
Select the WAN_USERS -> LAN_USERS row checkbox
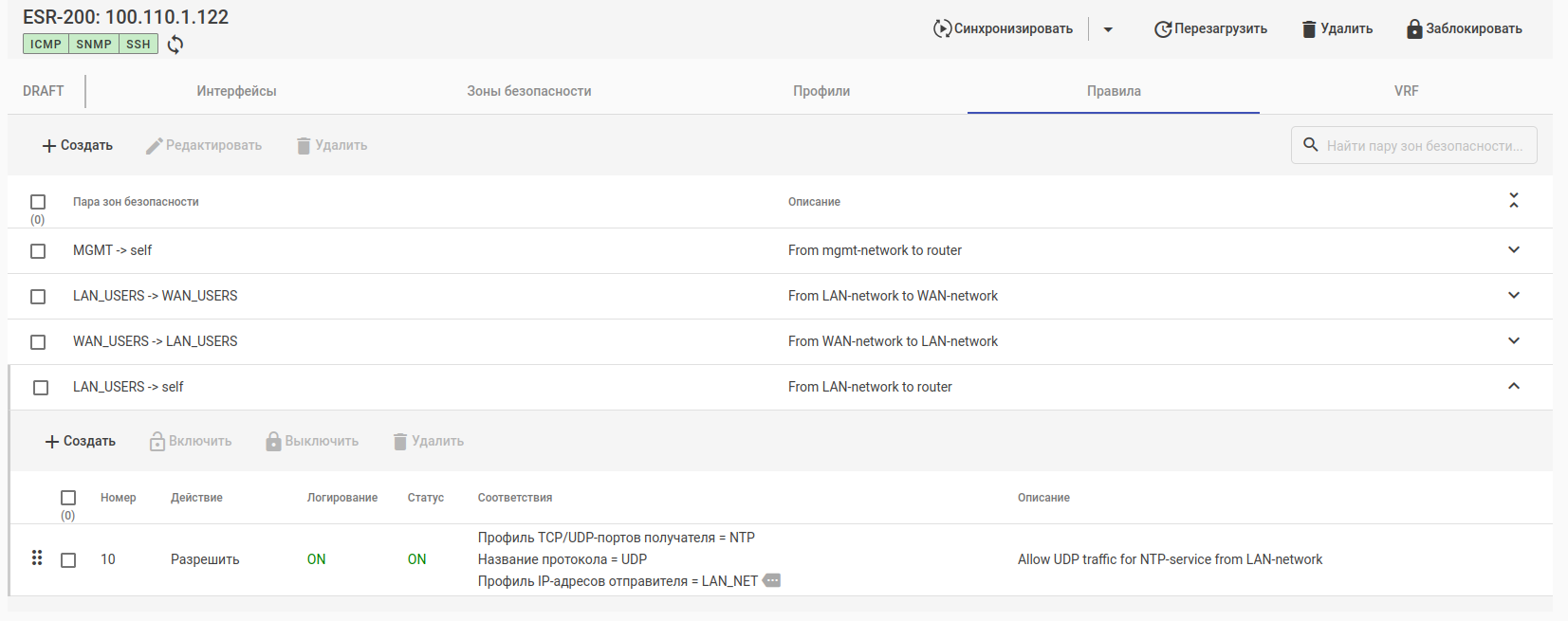click(x=38, y=342)
